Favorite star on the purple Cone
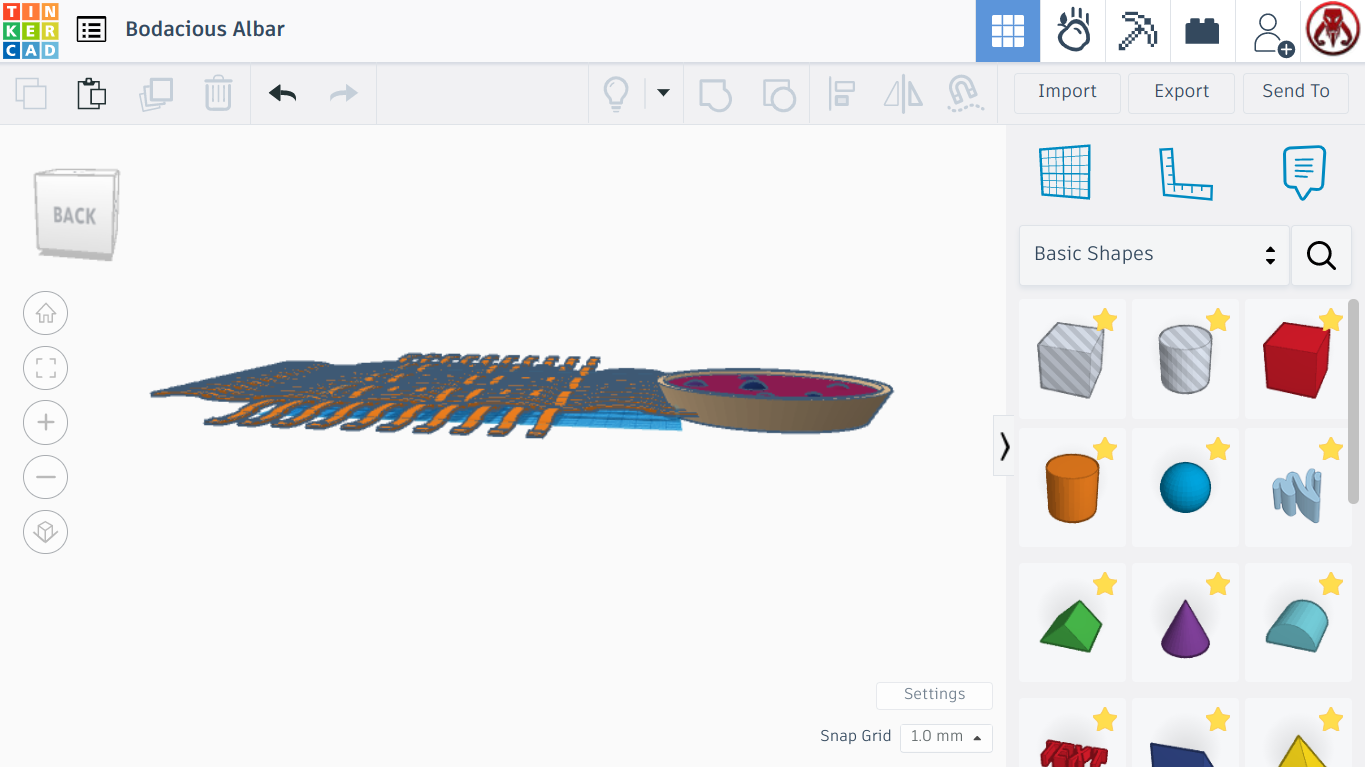Screen dimensions: 1365x767 1218,584
